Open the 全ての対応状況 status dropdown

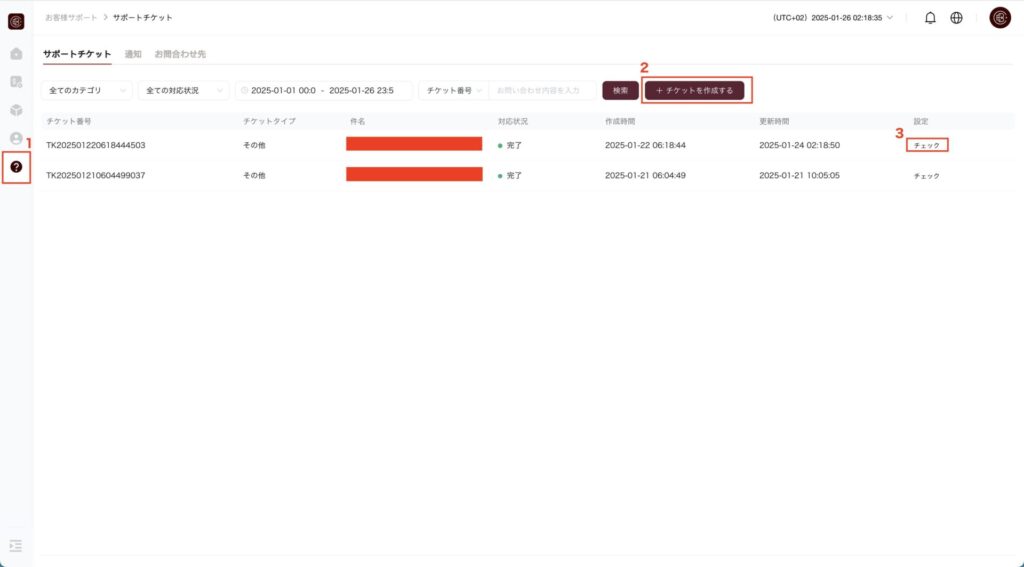[x=184, y=91]
